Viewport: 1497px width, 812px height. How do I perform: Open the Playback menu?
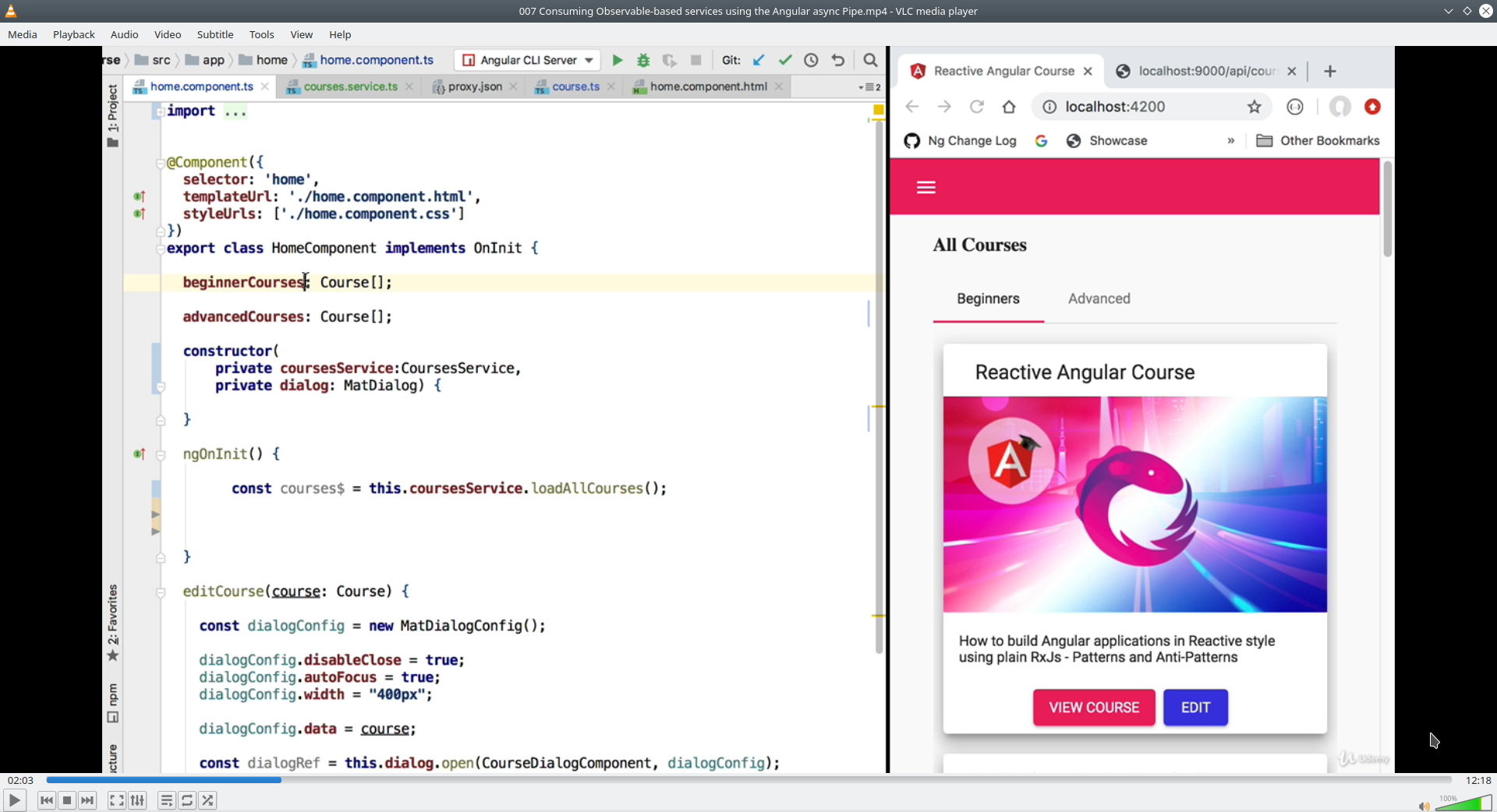tap(74, 34)
